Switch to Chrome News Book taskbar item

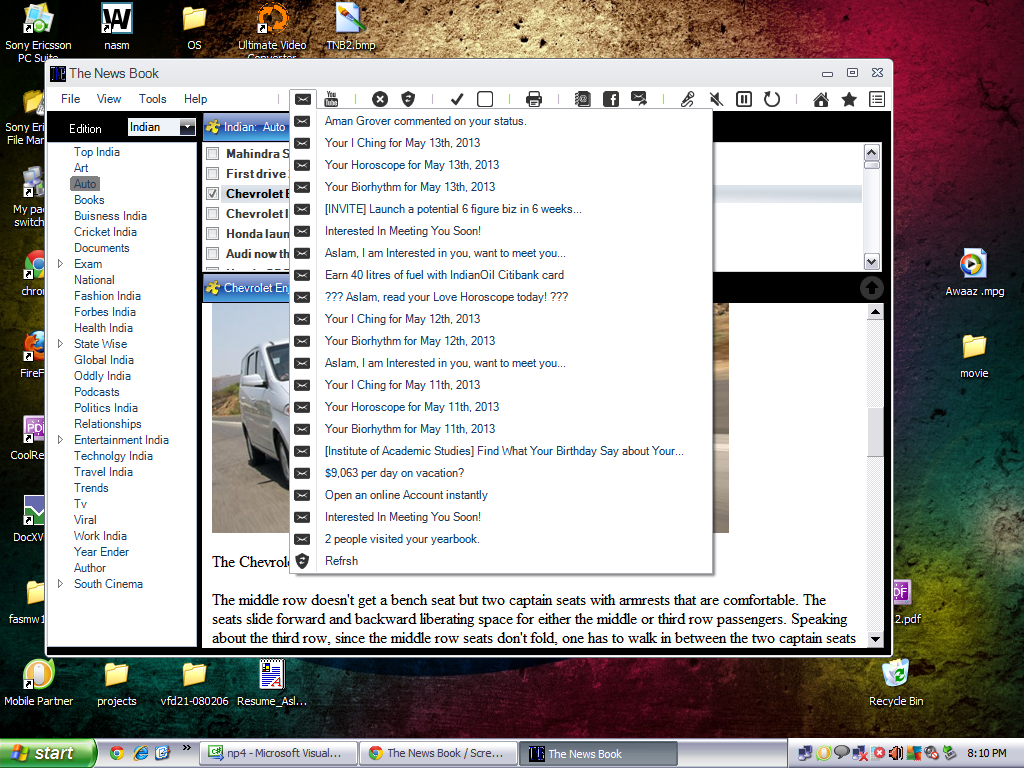pyautogui.click(x=438, y=753)
